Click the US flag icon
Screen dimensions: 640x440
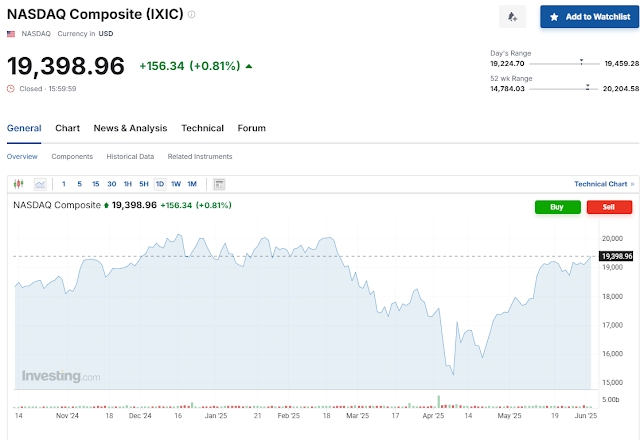[11, 34]
